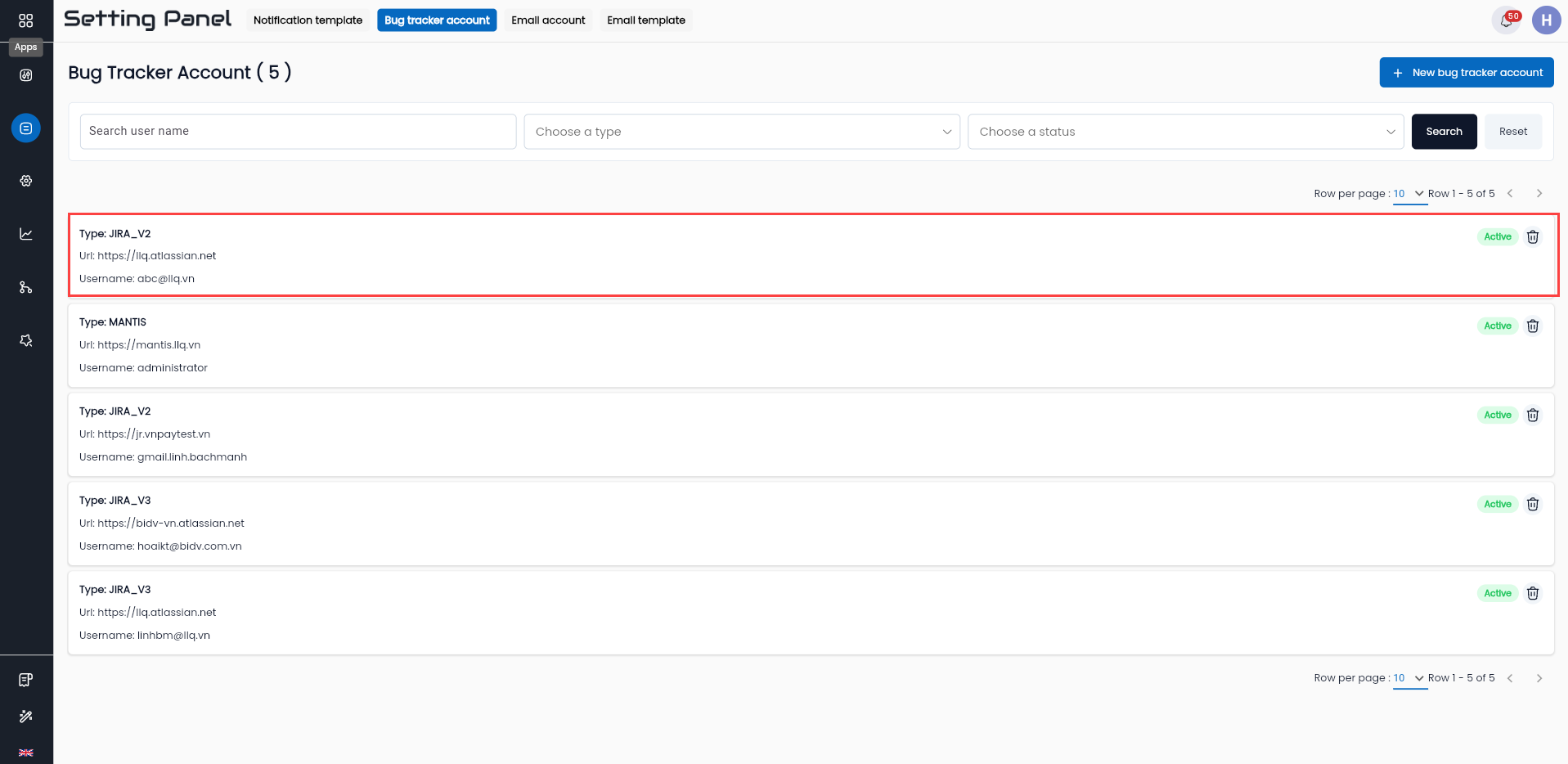Click the branch workflow sidebar icon
This screenshot has height=764, width=1568.
[26, 287]
